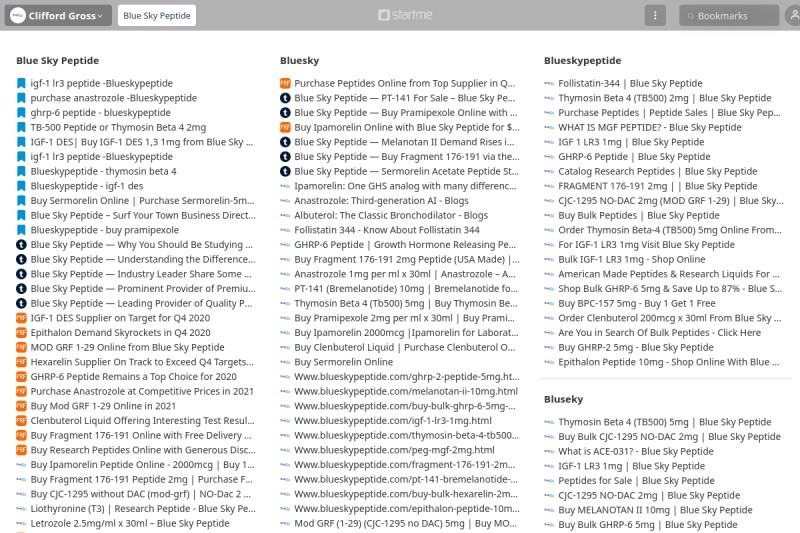Open Buy MELANOTAN II 10mg | Blue Sky Peptide

(655, 510)
